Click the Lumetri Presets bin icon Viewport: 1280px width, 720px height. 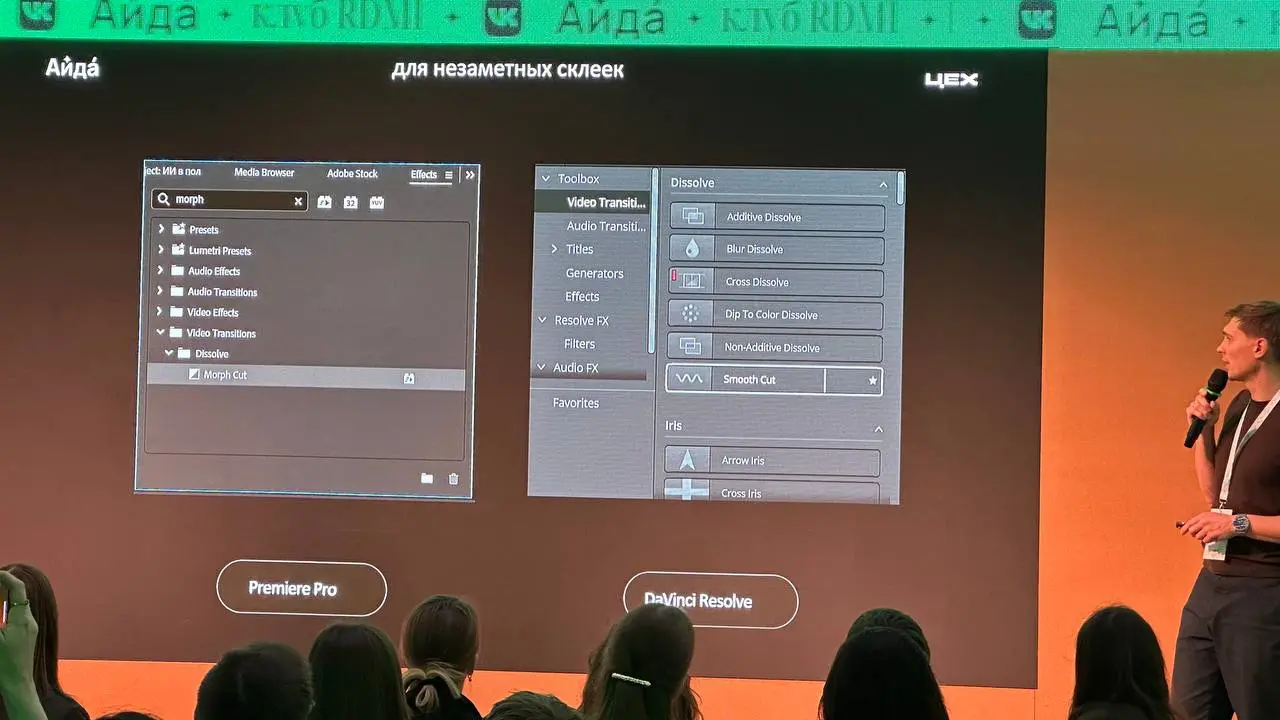pyautogui.click(x=178, y=250)
